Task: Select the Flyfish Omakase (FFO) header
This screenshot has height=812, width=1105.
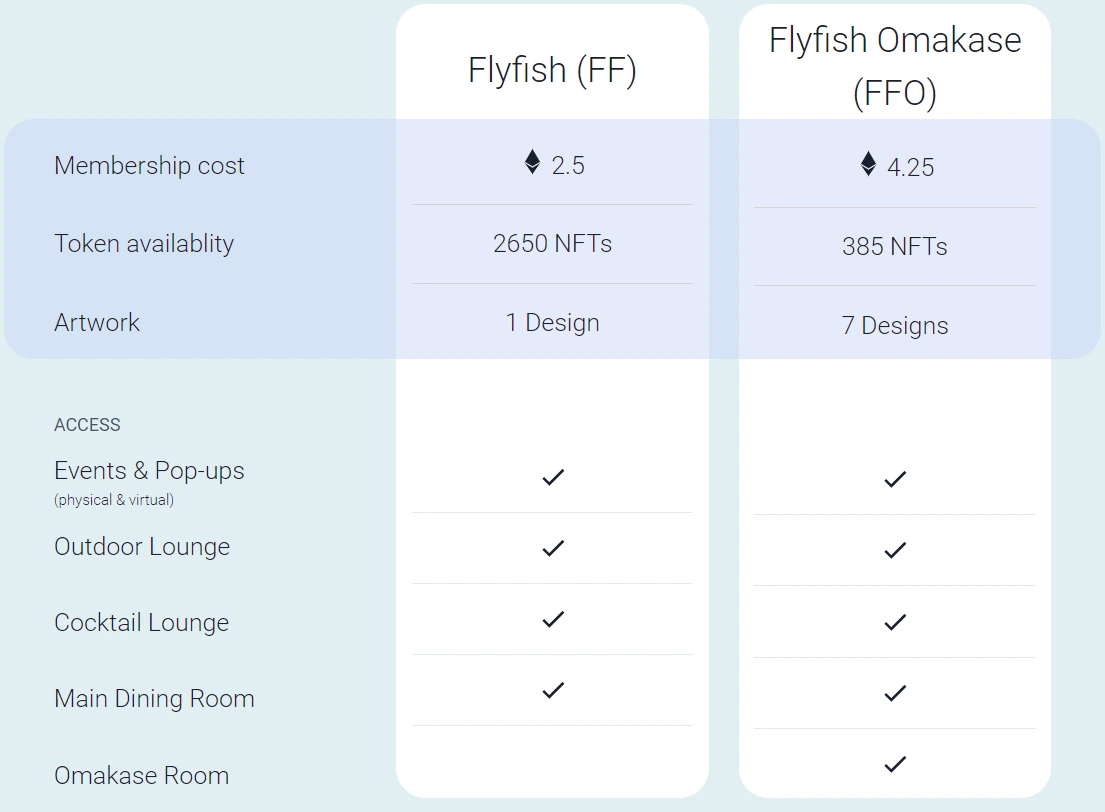Action: point(895,66)
